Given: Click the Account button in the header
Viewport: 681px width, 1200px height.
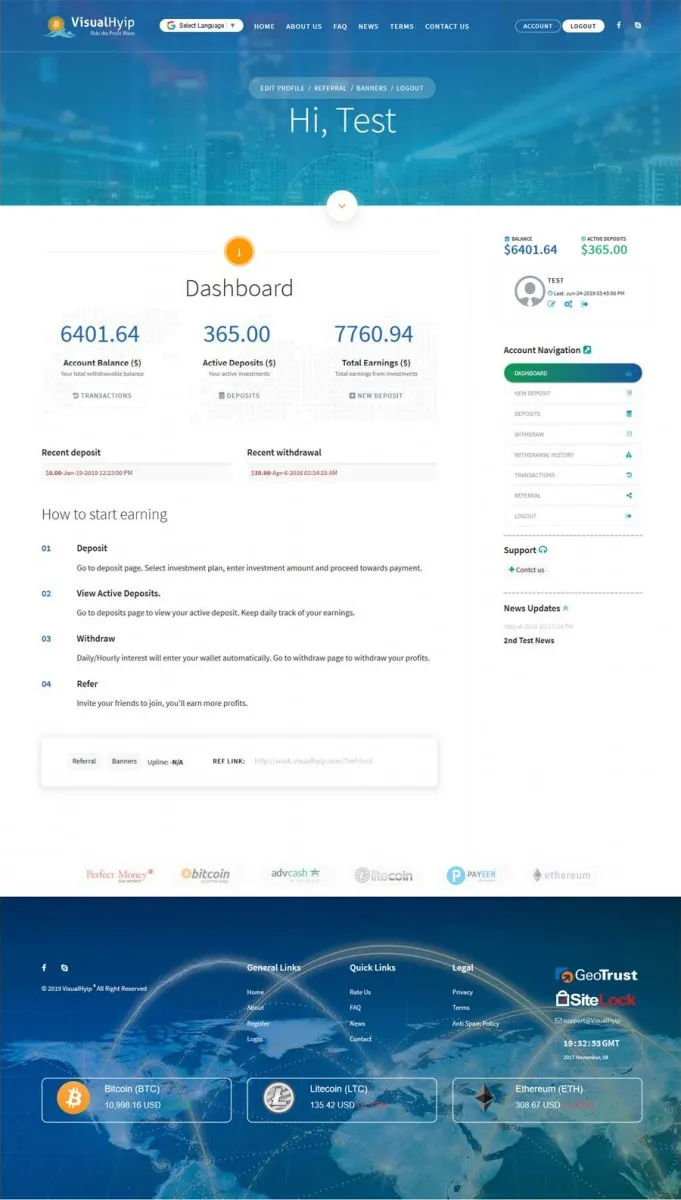Looking at the screenshot, I should point(538,26).
